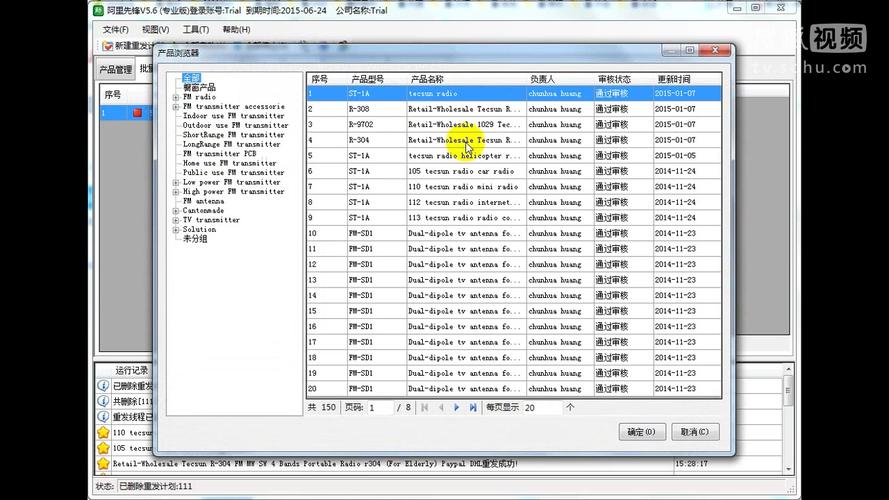Select the 未分组 tree item
889x500 pixels.
coord(195,239)
